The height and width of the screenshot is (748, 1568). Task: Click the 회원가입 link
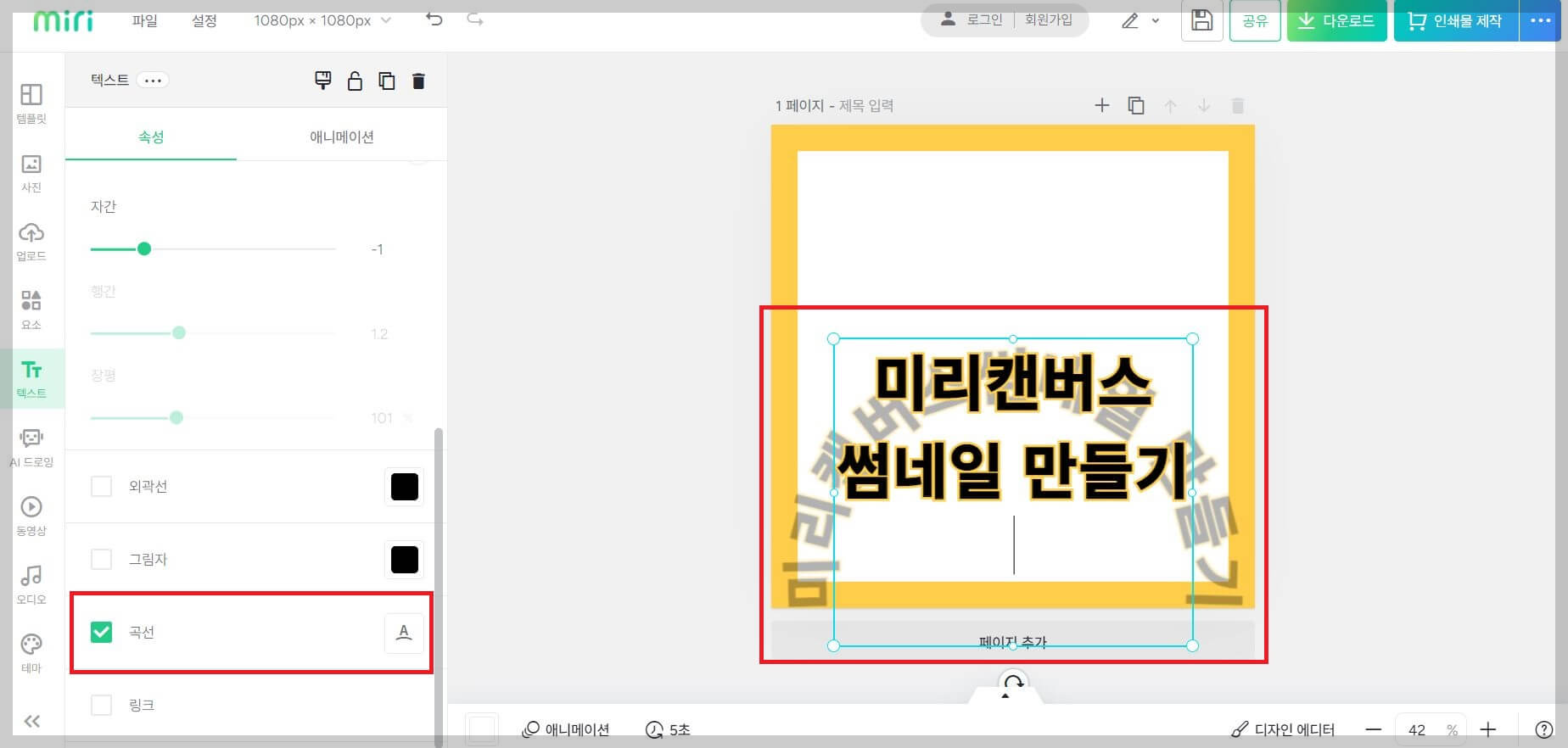[1049, 20]
